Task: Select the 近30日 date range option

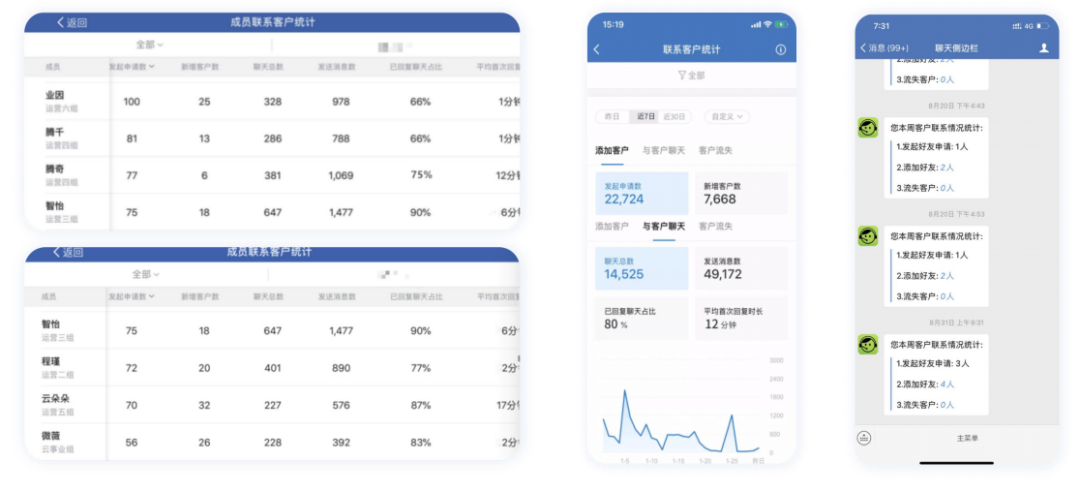Action: (675, 117)
